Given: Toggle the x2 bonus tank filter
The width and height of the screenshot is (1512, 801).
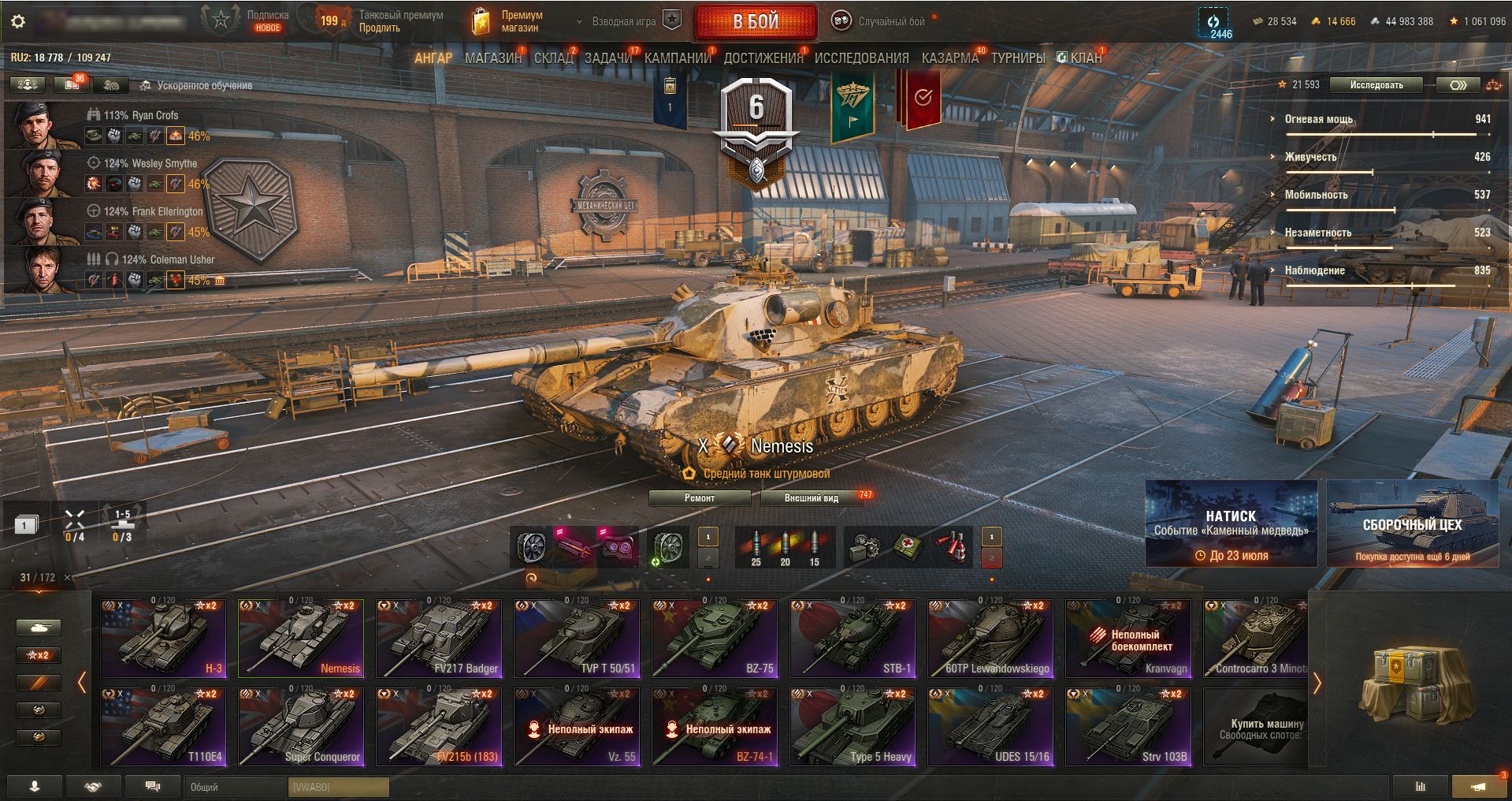Looking at the screenshot, I should 39,655.
